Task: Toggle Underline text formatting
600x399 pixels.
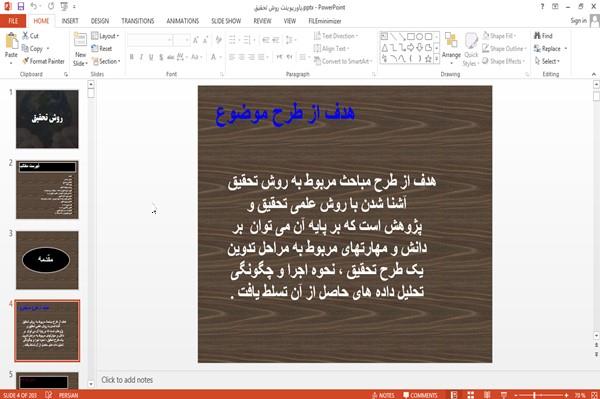Action: pyautogui.click(x=151, y=57)
